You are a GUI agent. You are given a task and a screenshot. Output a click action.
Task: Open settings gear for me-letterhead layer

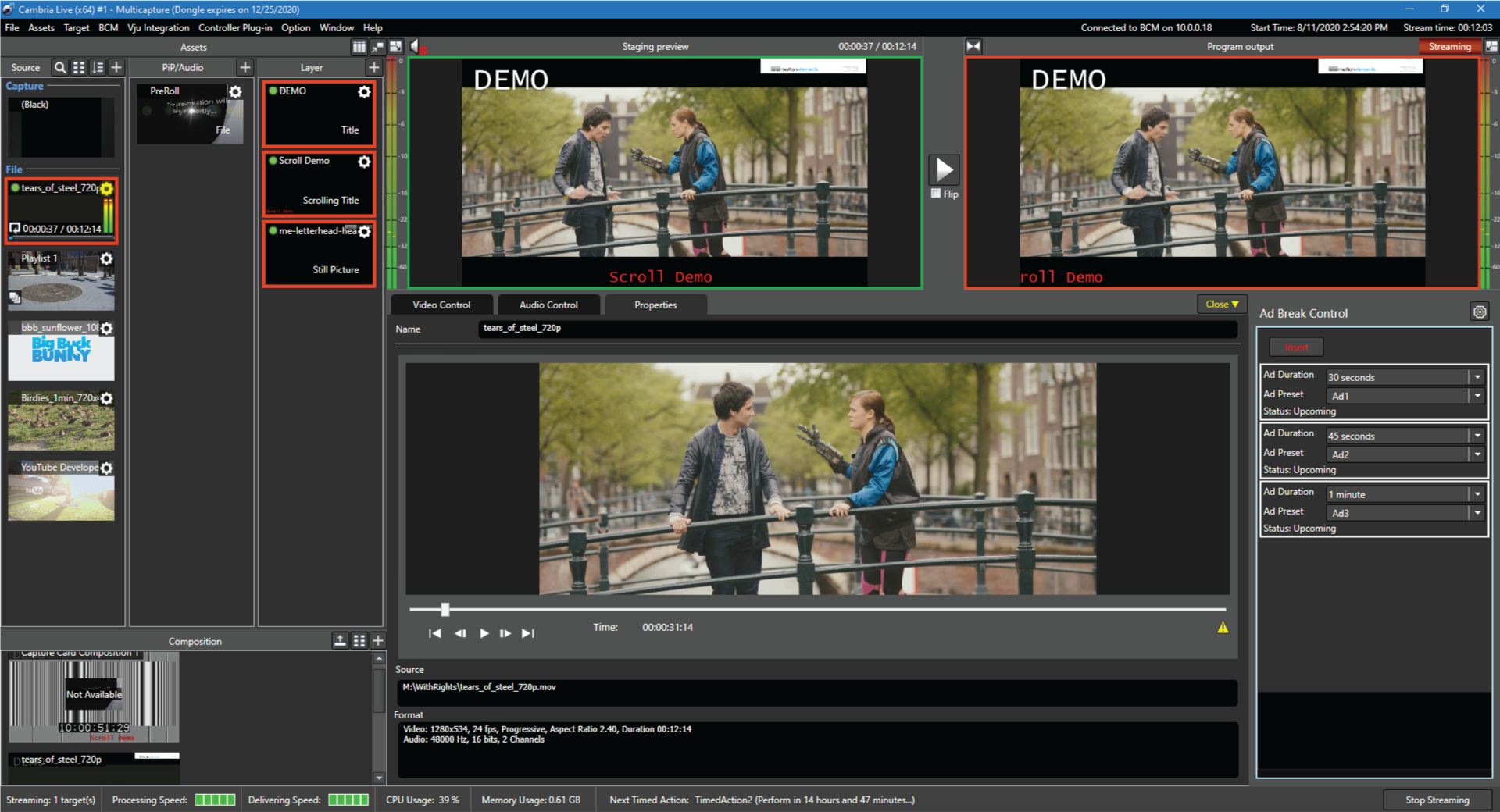click(x=364, y=232)
